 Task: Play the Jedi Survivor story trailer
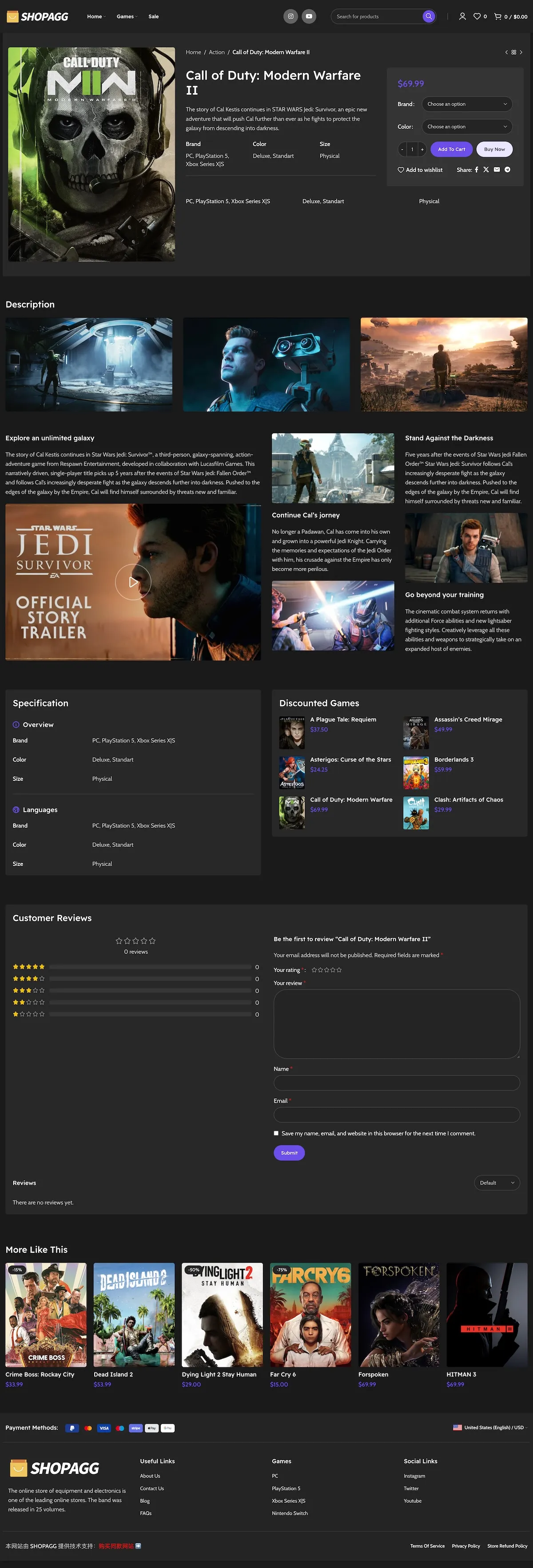133,582
